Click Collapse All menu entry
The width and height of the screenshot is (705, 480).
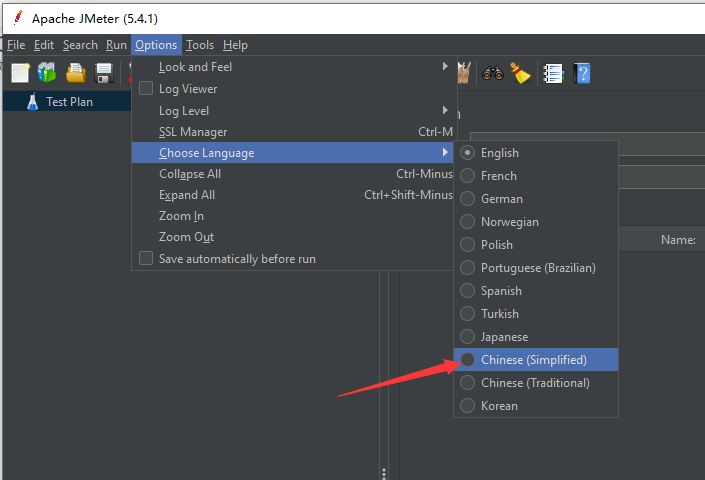(x=293, y=174)
